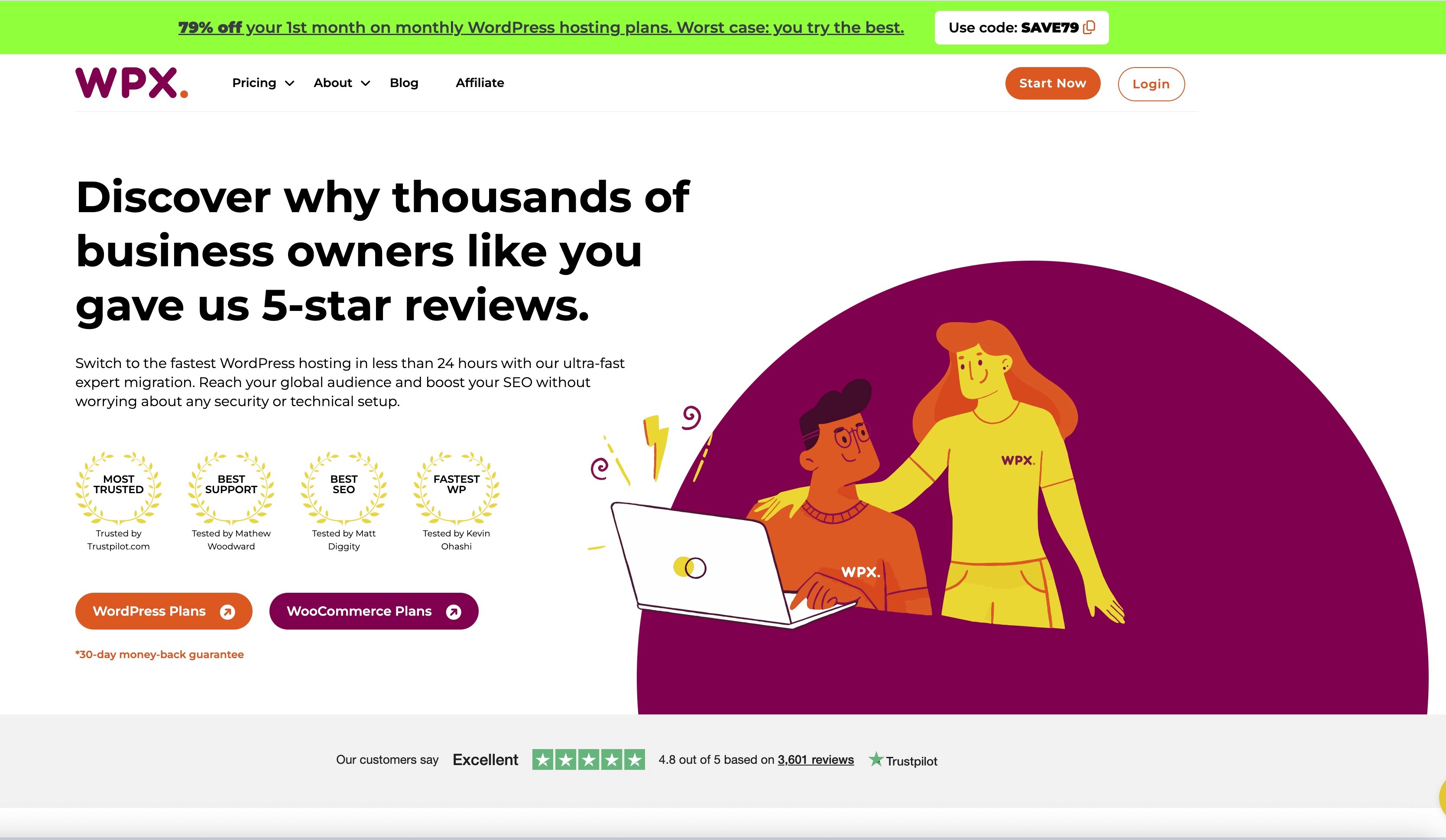
Task: Click the arrow icon on WooCommerce Plans button
Action: pos(453,612)
